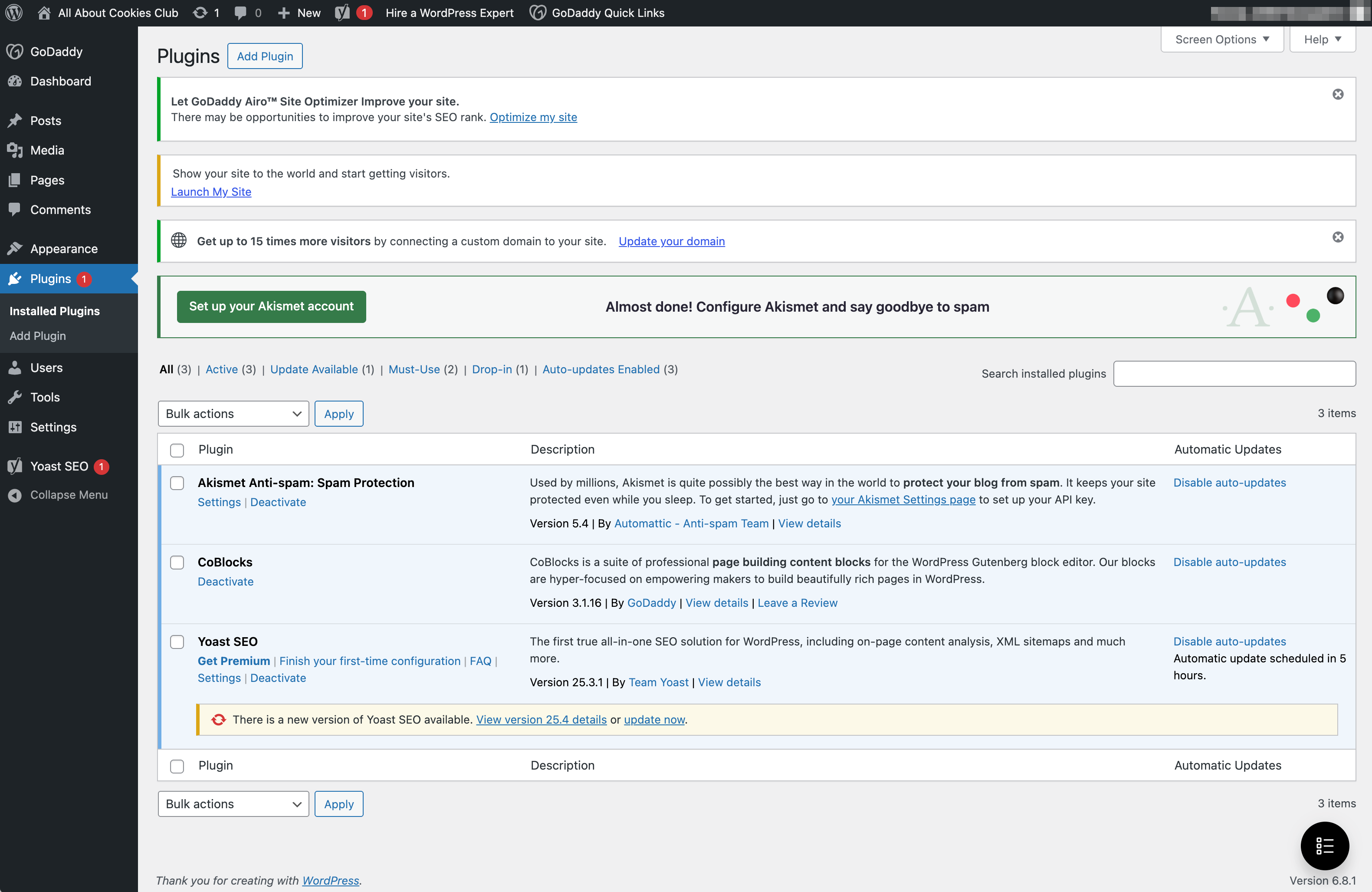The width and height of the screenshot is (1372, 892).
Task: Click the Tools wrench icon
Action: coord(15,397)
